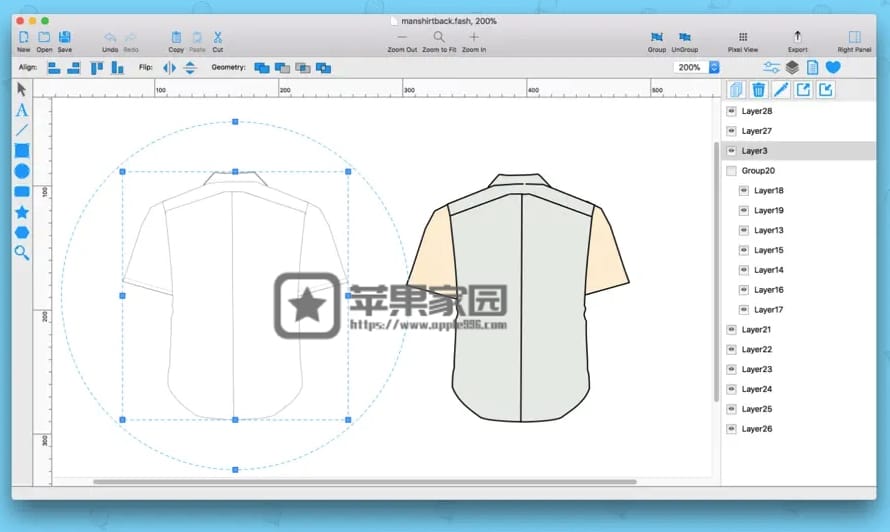Click the second Geometry operation icon
890x532 pixels.
pos(282,68)
